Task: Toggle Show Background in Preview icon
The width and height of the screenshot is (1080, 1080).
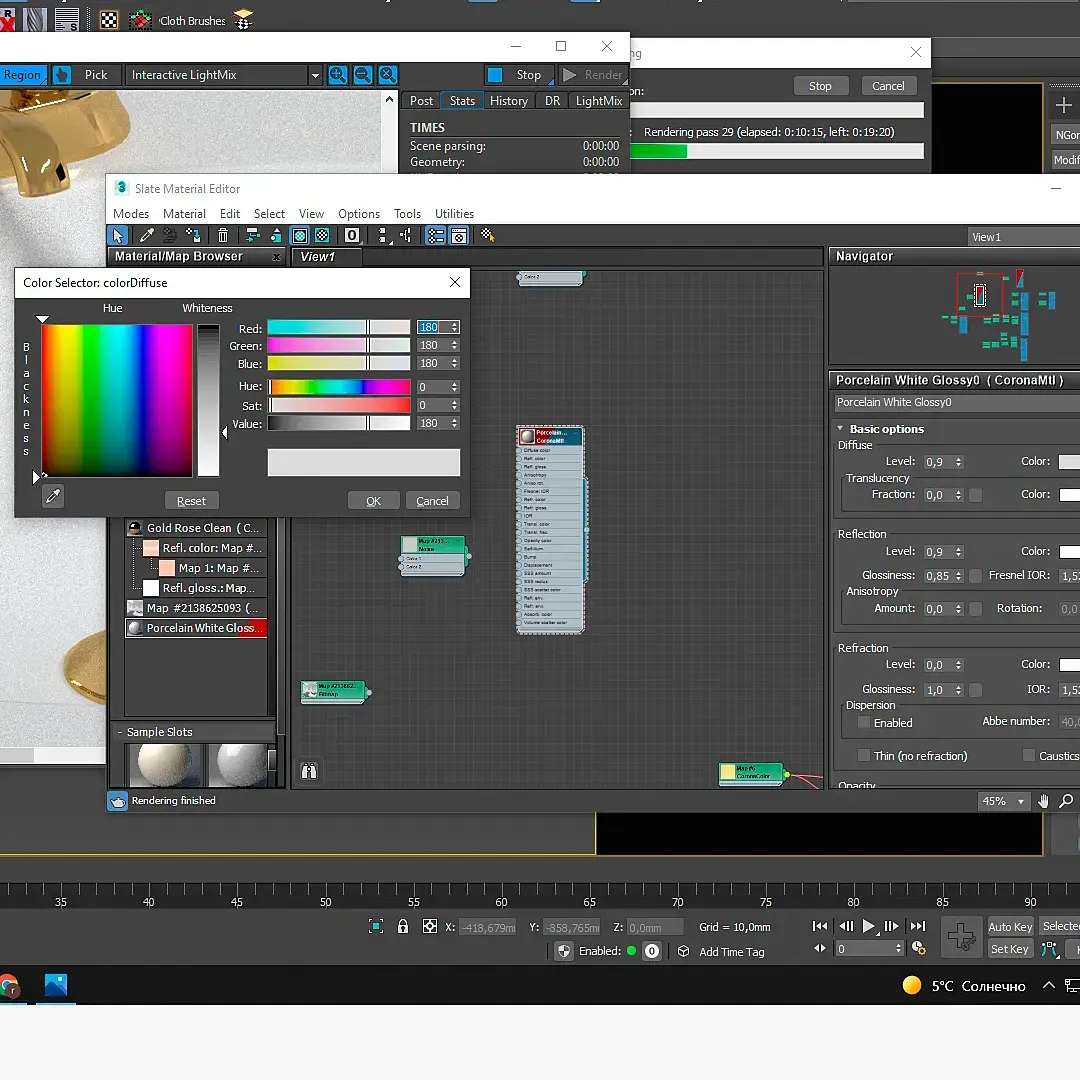Action: 322,236
